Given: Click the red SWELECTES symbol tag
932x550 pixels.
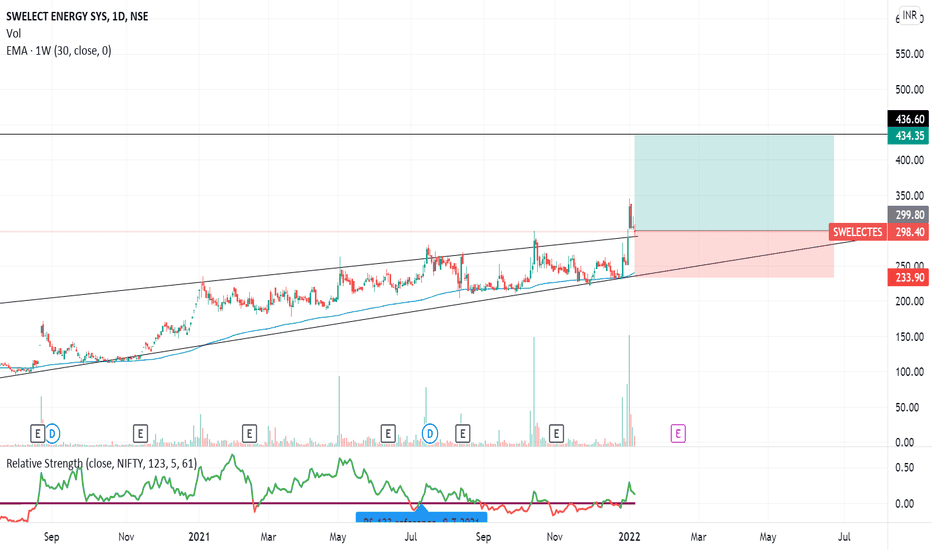Looking at the screenshot, I should (858, 232).
